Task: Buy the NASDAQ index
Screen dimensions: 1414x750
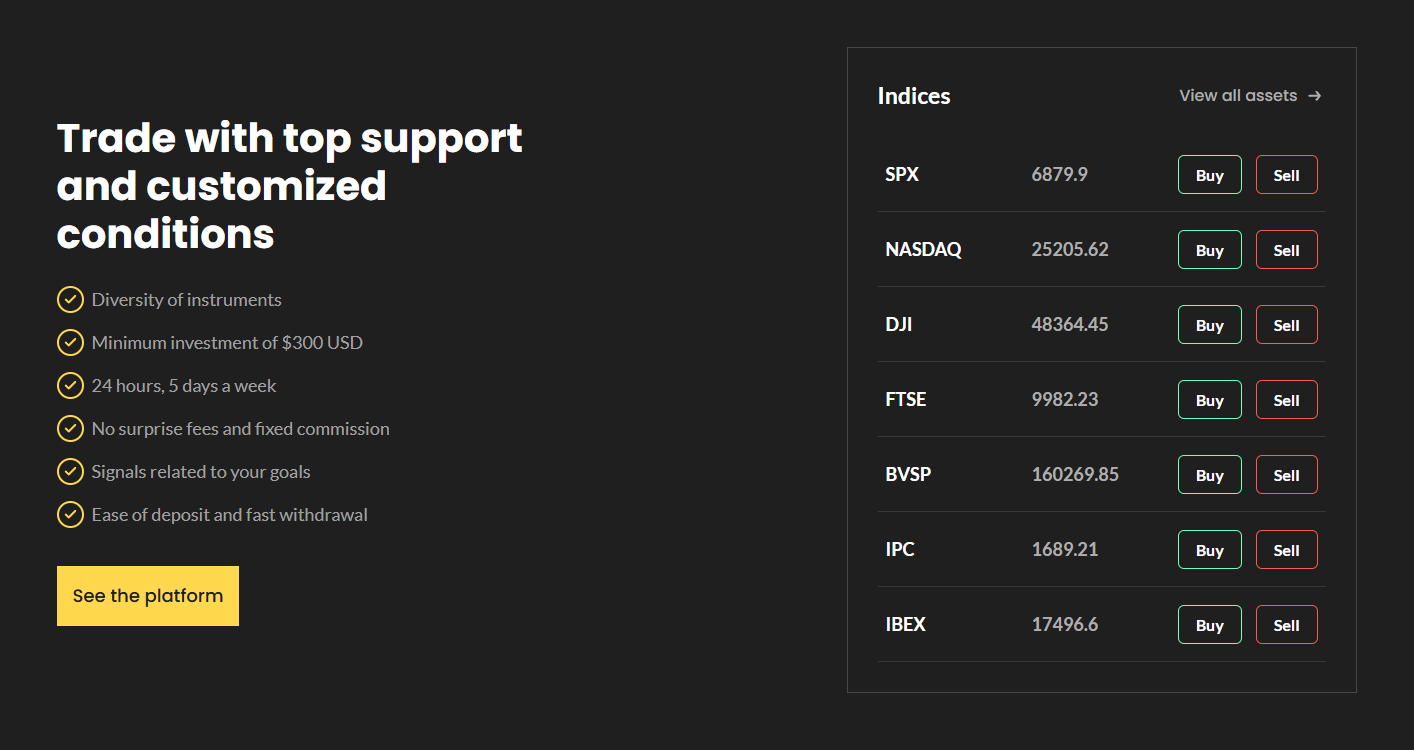Action: point(1209,250)
